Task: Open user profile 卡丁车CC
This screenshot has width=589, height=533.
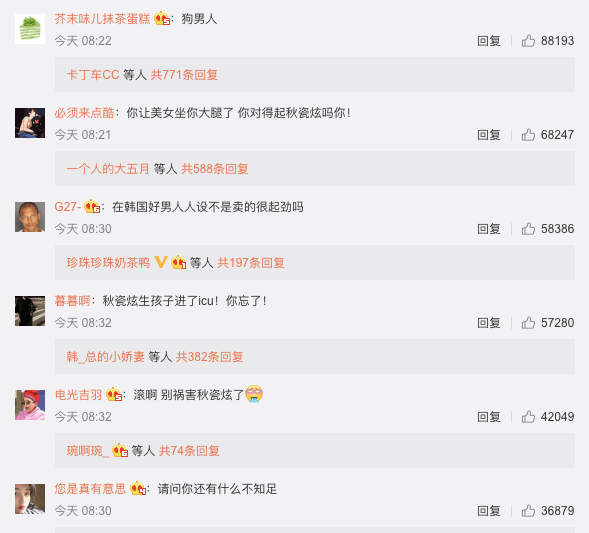Action: [93, 75]
